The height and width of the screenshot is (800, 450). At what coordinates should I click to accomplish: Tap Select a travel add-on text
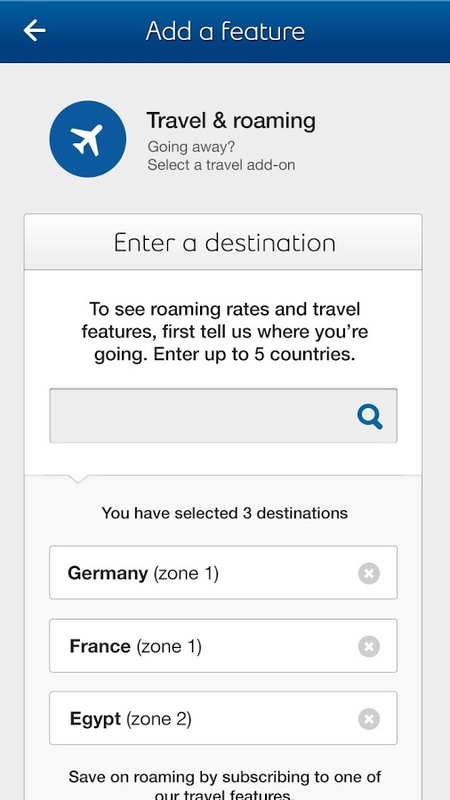[221, 165]
